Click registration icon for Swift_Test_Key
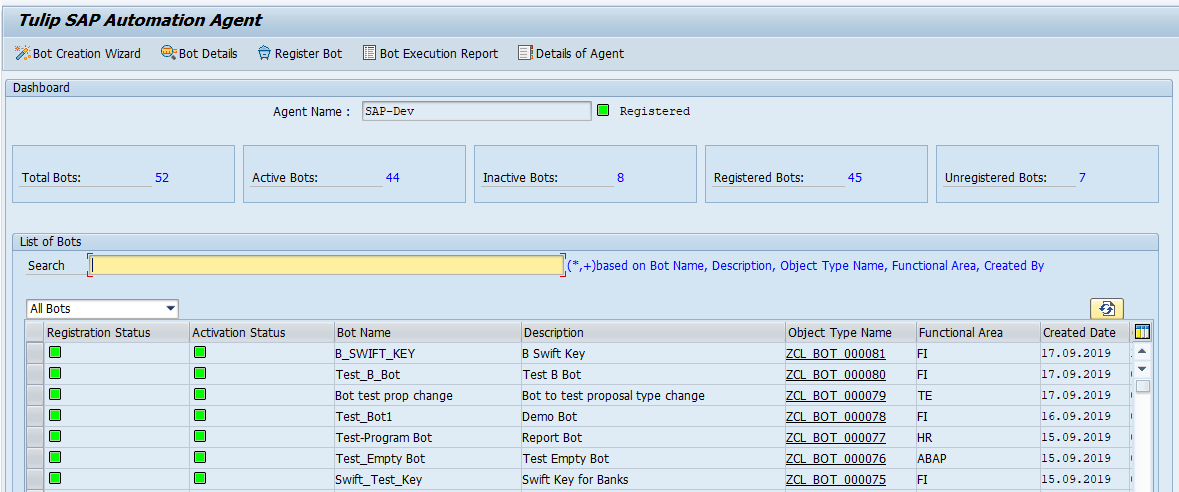 tap(55, 478)
